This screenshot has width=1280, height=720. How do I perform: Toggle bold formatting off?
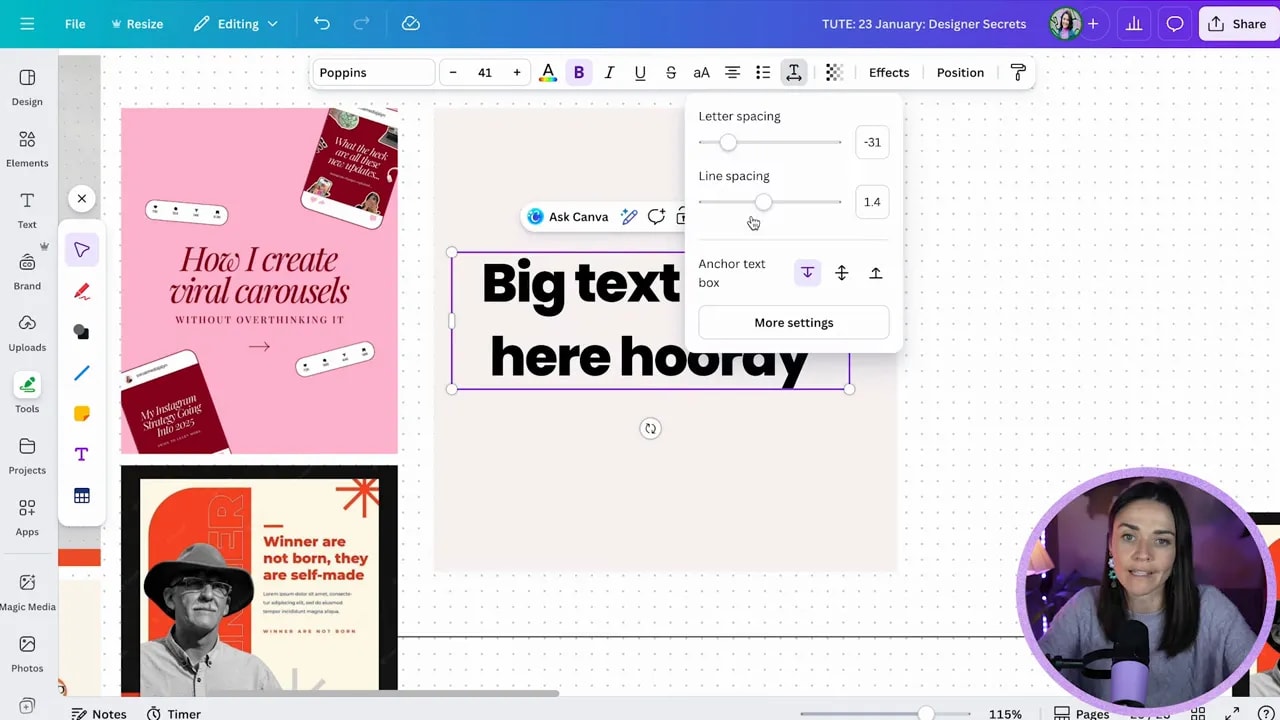tap(579, 72)
